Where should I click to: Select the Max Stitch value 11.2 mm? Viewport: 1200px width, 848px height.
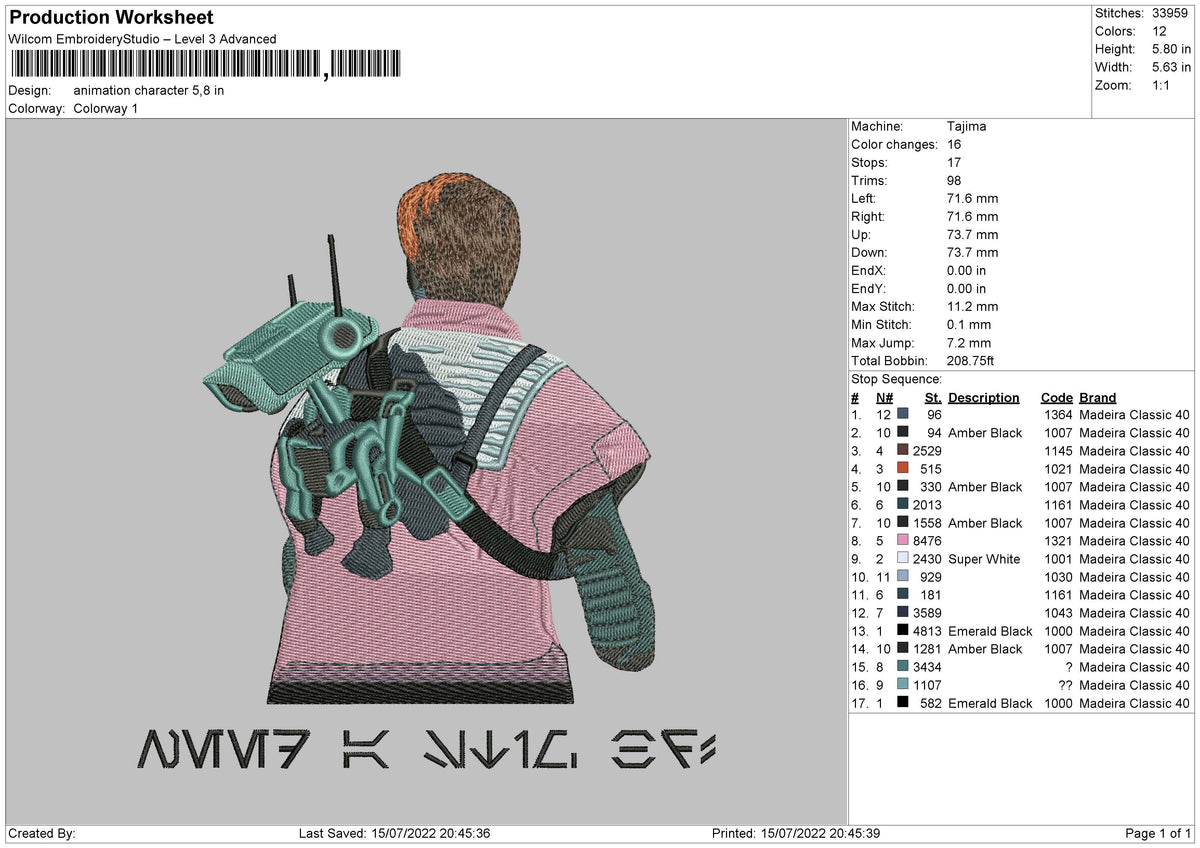click(x=972, y=306)
